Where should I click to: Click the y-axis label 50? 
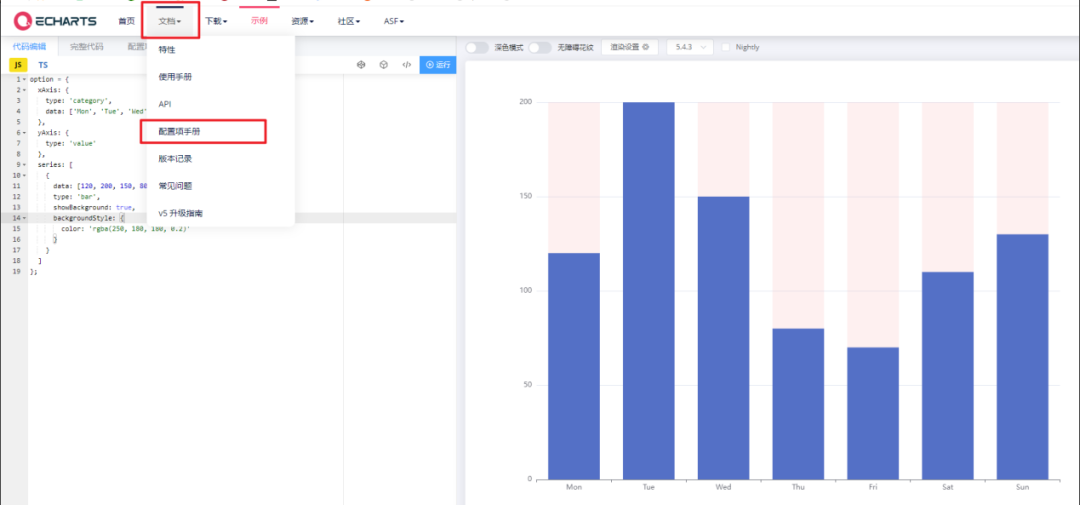point(528,385)
